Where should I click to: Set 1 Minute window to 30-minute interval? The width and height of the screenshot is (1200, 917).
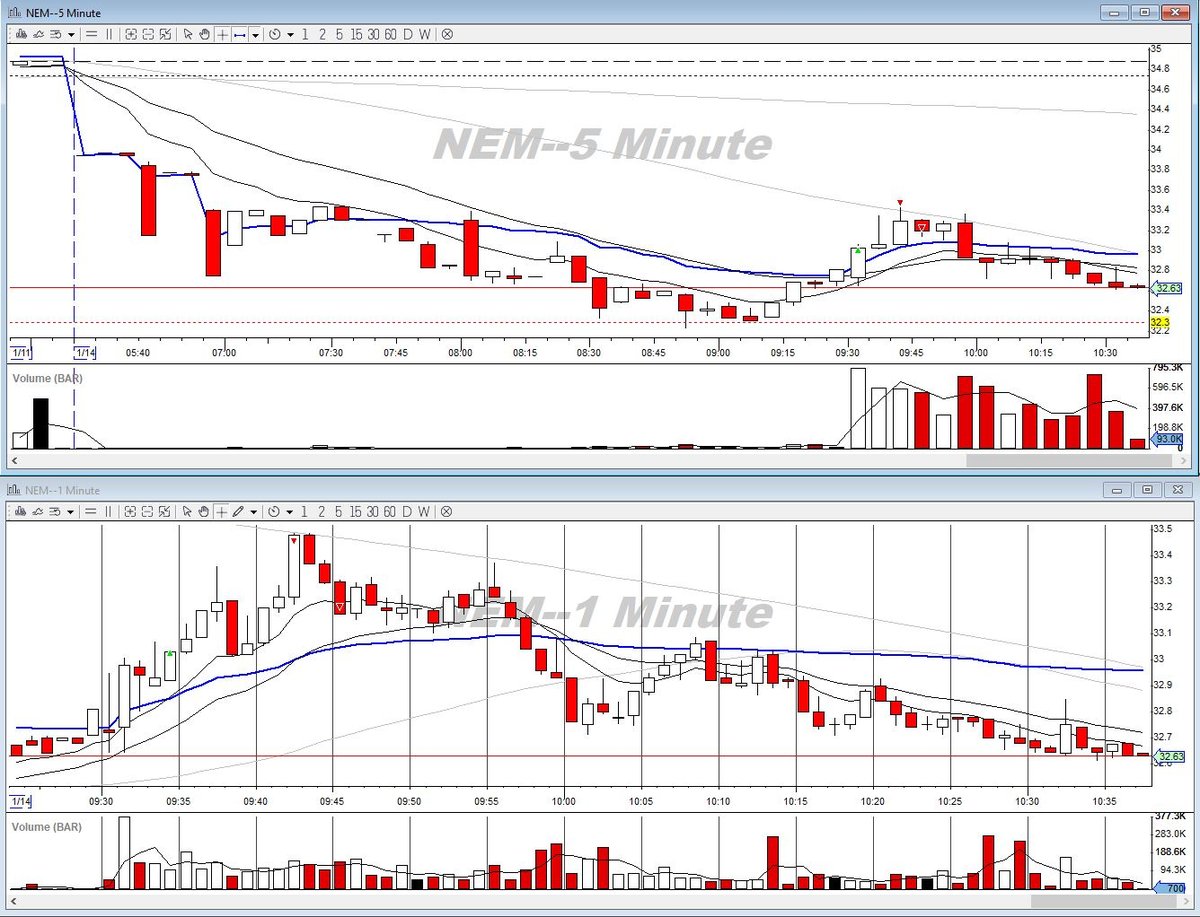tap(372, 512)
